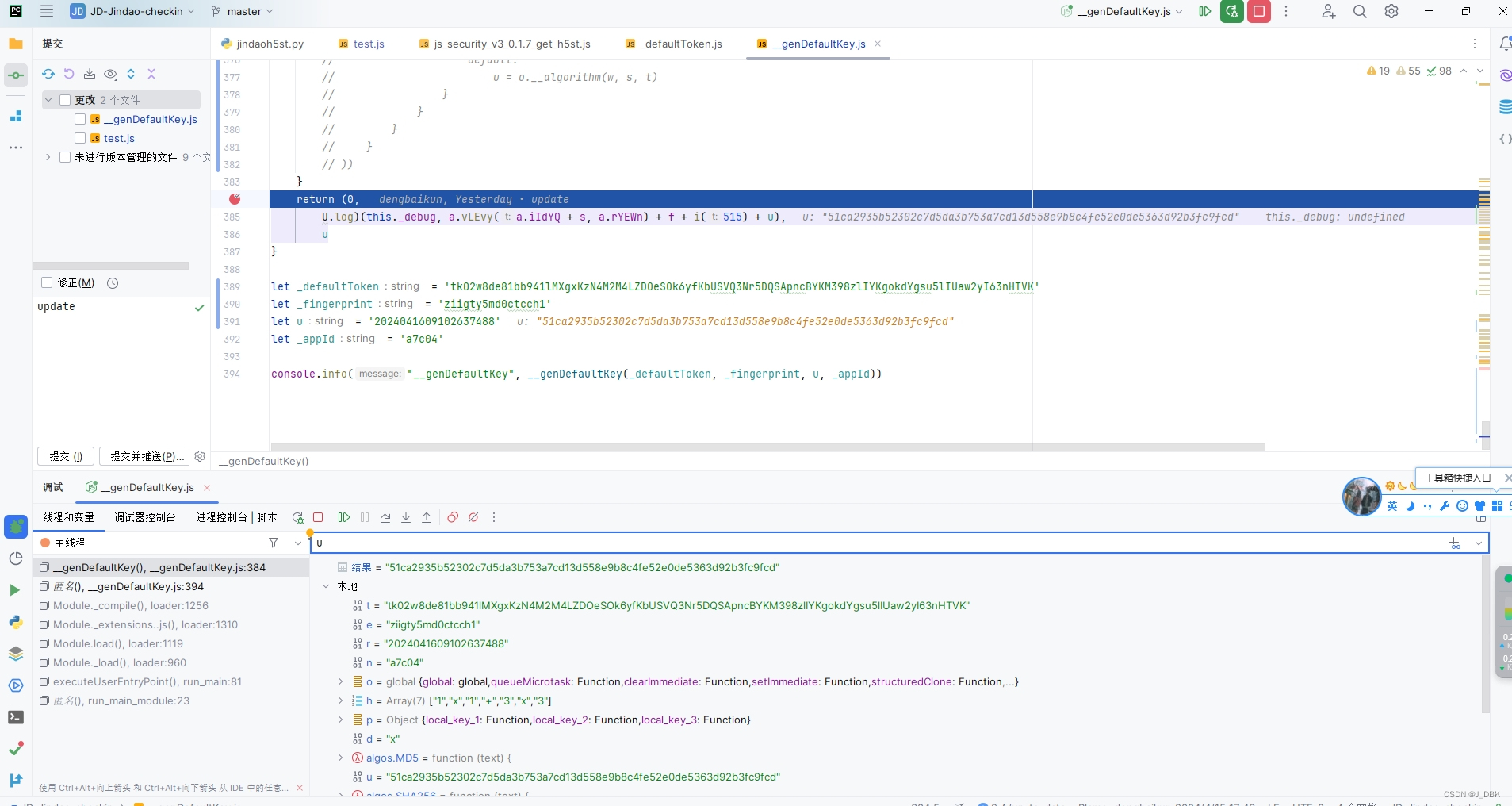The image size is (1512, 806).
Task: Switch to _defaultToken.js tab
Action: pos(674,44)
